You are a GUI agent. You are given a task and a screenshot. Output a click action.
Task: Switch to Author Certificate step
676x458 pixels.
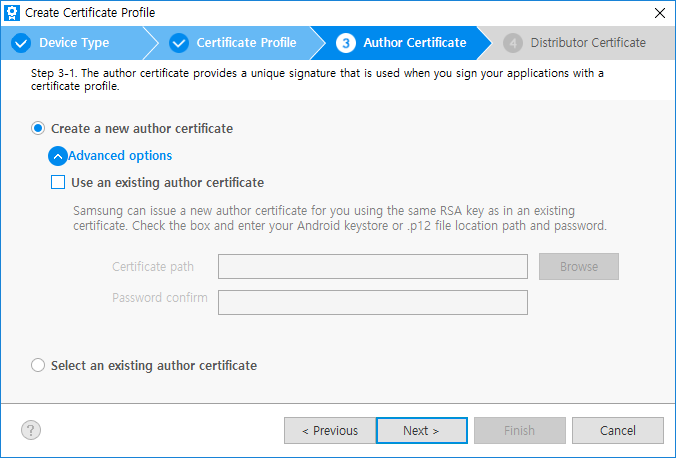pos(414,43)
